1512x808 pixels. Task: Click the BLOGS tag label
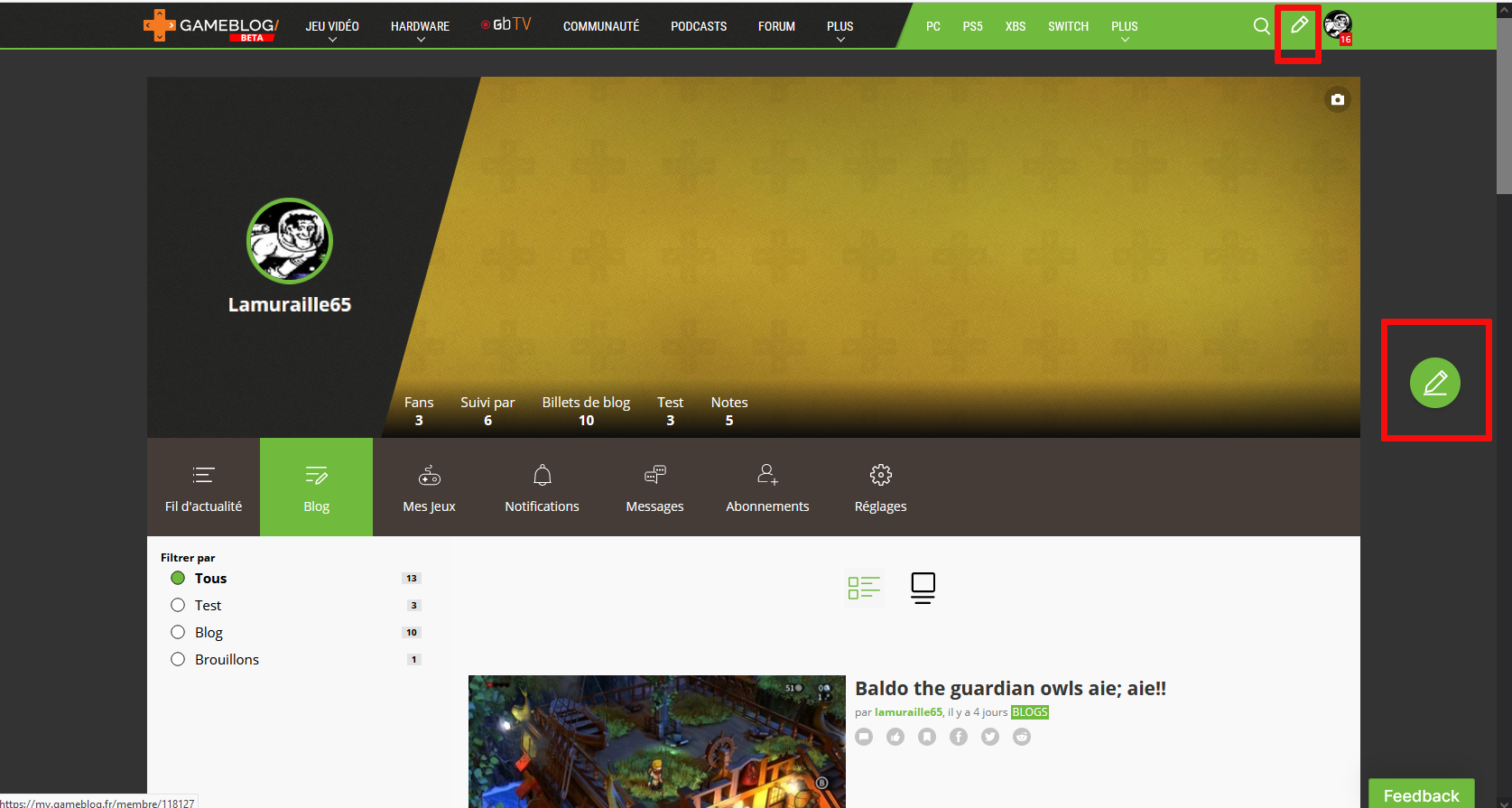click(1030, 711)
